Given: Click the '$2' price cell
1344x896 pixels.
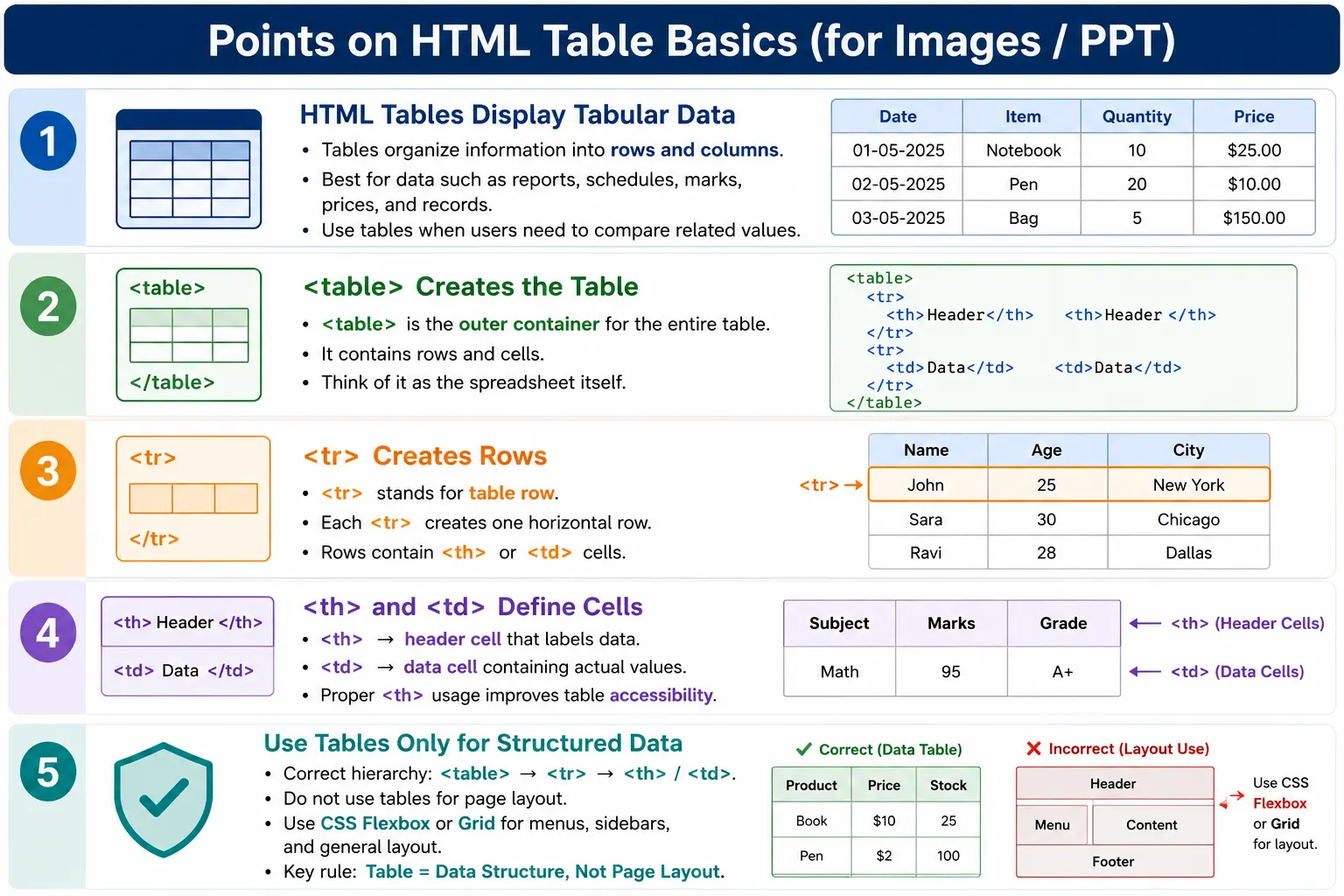Looking at the screenshot, I should 884,856.
